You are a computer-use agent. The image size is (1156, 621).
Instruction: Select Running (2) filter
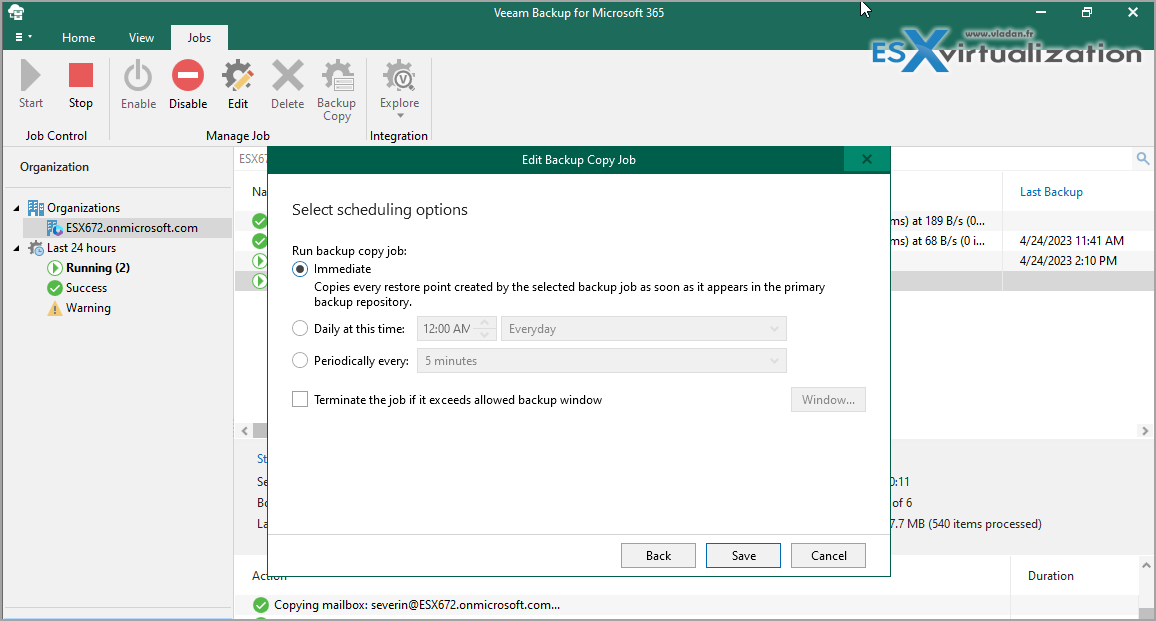pyautogui.click(x=97, y=268)
